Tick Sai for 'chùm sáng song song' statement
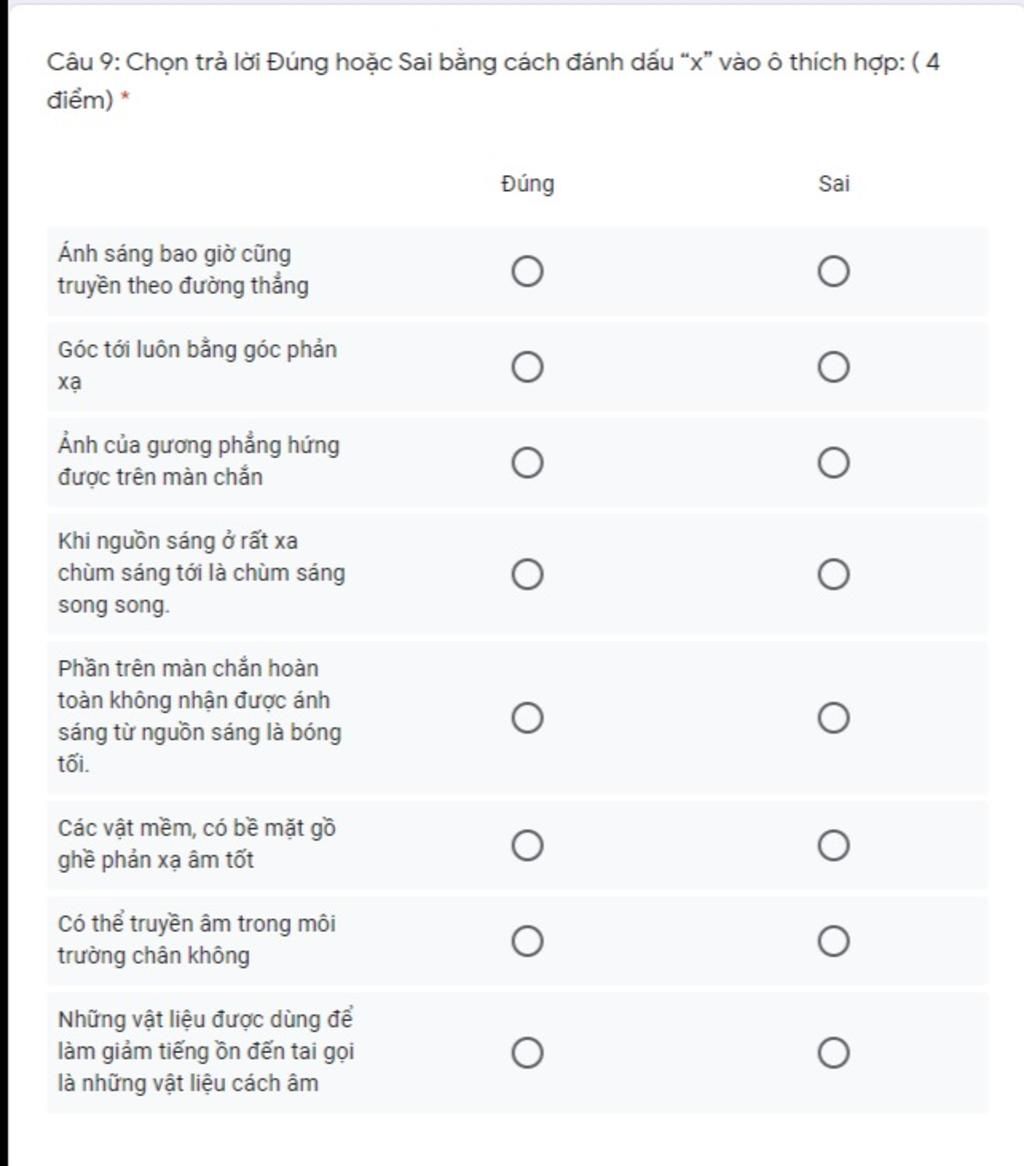1024x1166 pixels. (x=834, y=574)
